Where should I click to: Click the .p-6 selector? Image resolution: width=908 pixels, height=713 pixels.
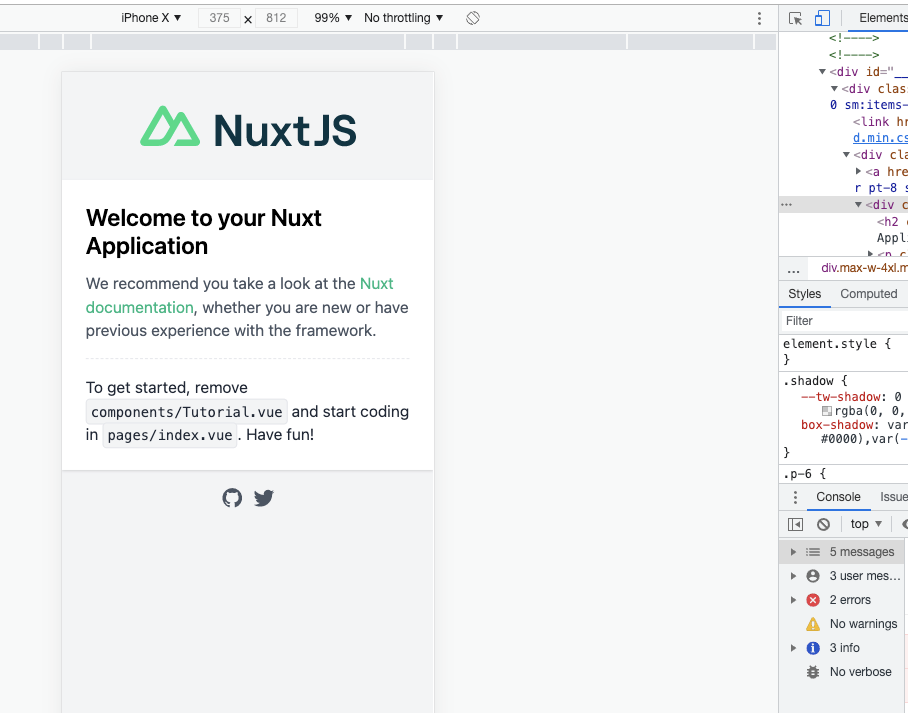click(x=797, y=474)
